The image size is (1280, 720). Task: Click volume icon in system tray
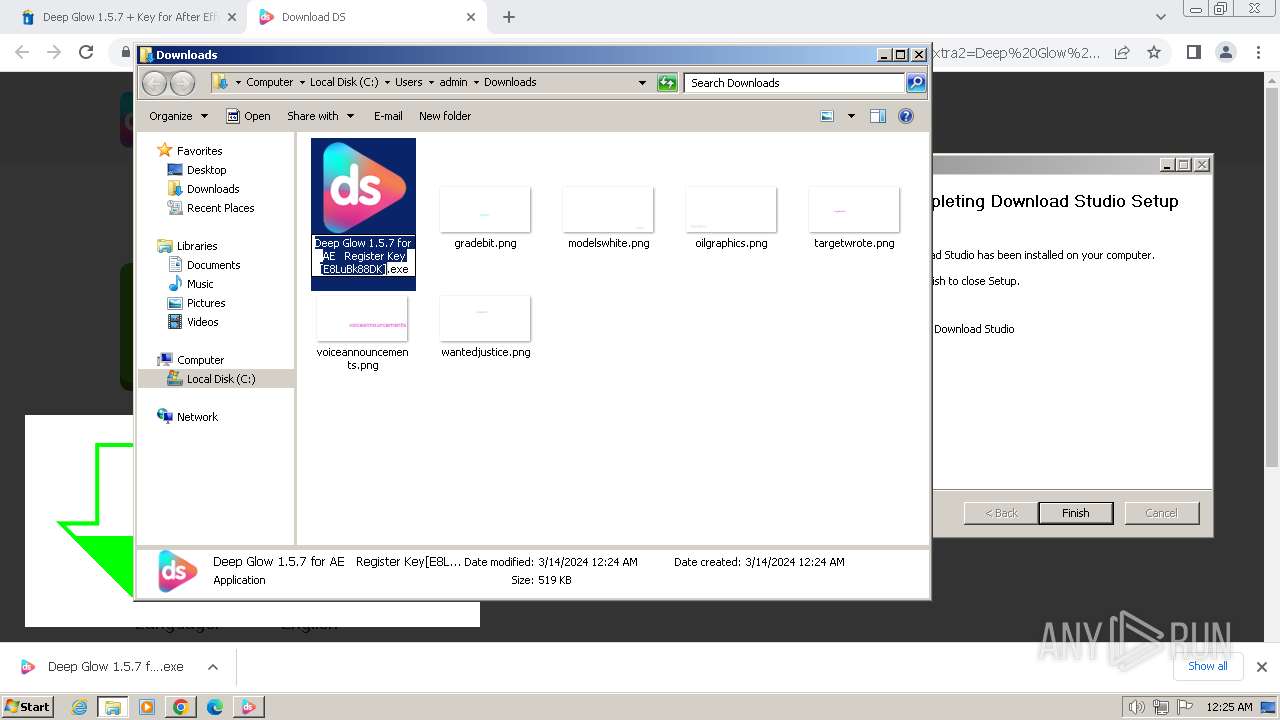pos(1137,707)
